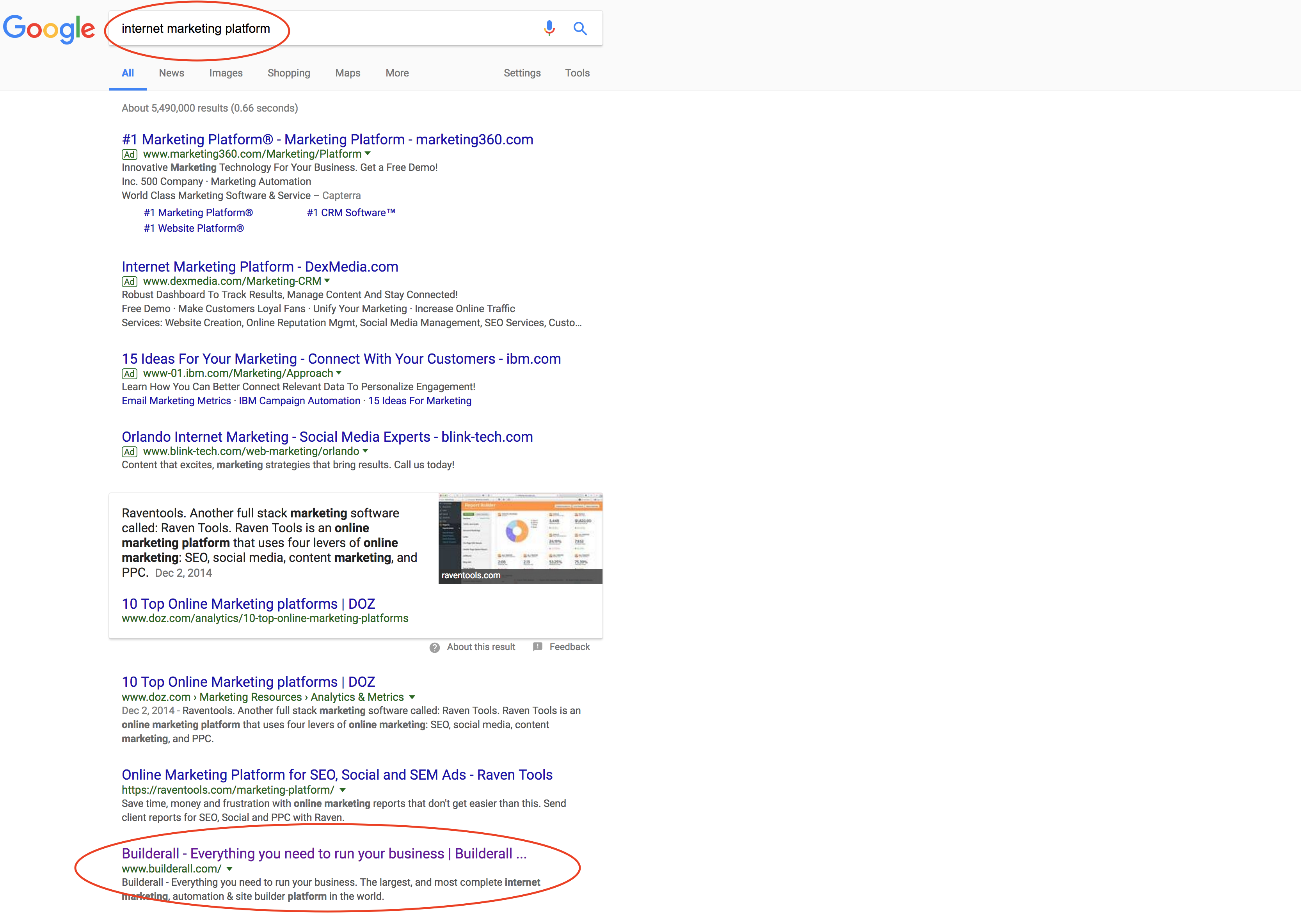Open Online Marketing Platform Raven Tools result
Viewport: 1301px width, 924px height.
[337, 775]
